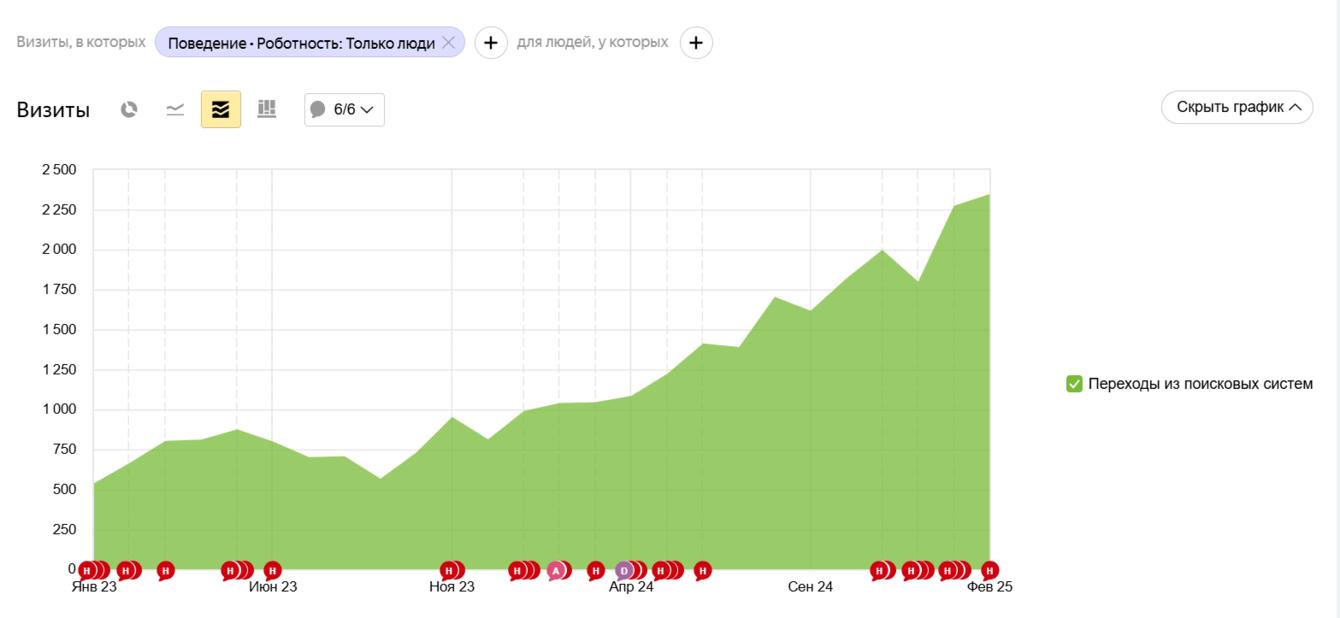Remove the Роботность: Только люди filter
Viewport: 1340px width, 618px height.
448,43
